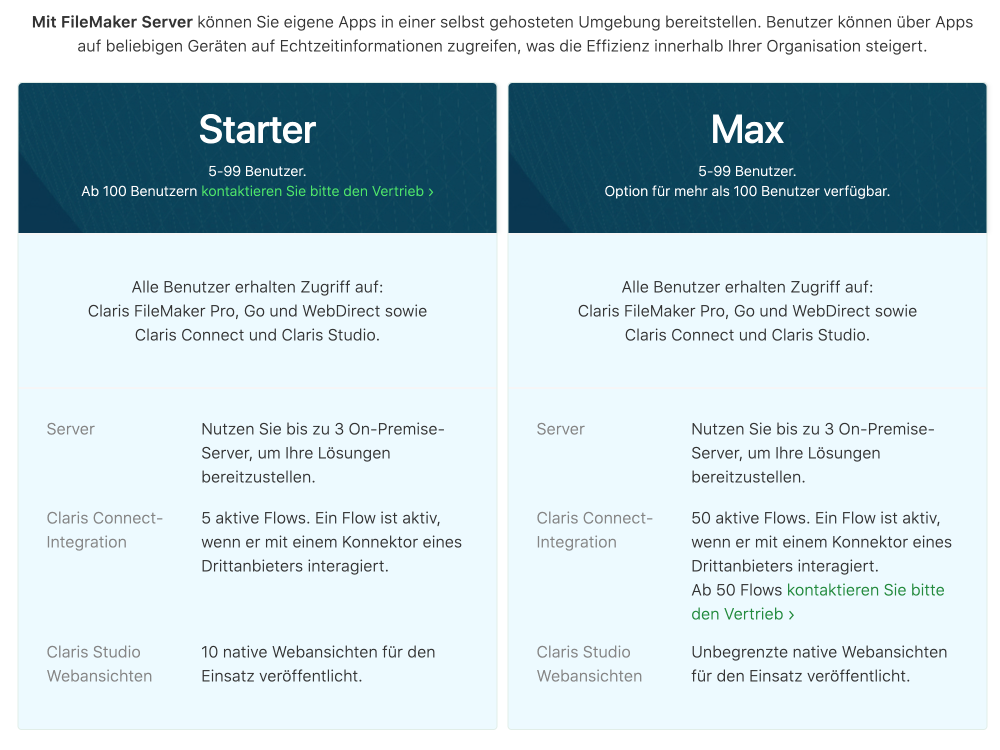The width and height of the screenshot is (1000, 750).
Task: Open the Starter plan's sales contact link
Action: [x=317, y=191]
